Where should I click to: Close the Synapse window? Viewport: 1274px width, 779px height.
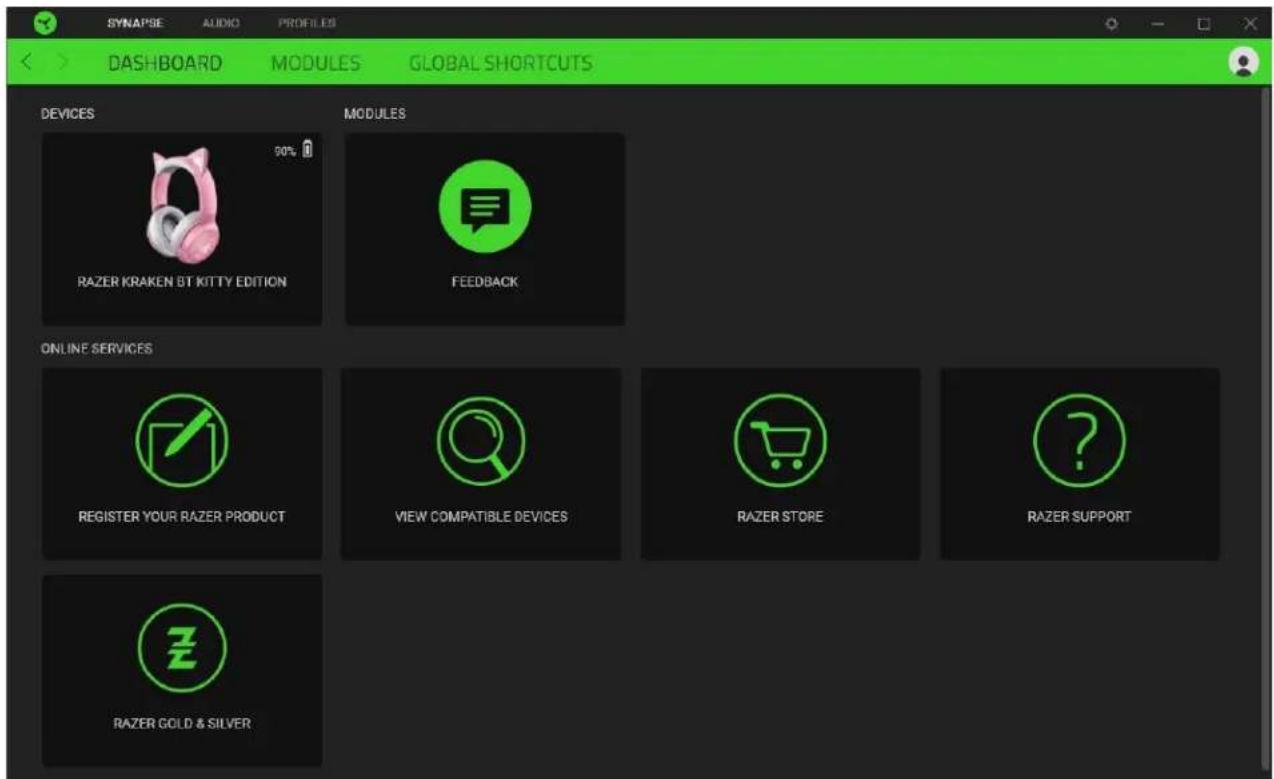(x=1250, y=23)
